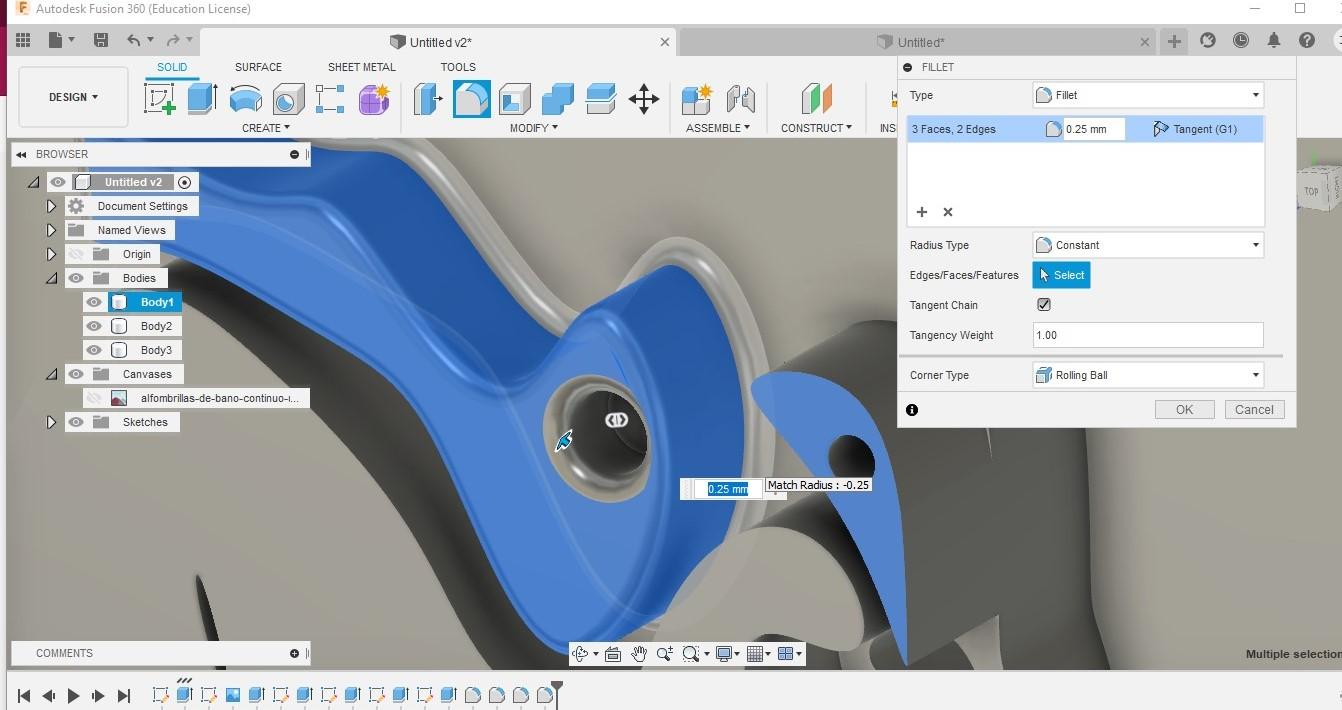Screen dimensions: 1342x710
Task: Click the Look At navigation icon
Action: pyautogui.click(x=612, y=654)
